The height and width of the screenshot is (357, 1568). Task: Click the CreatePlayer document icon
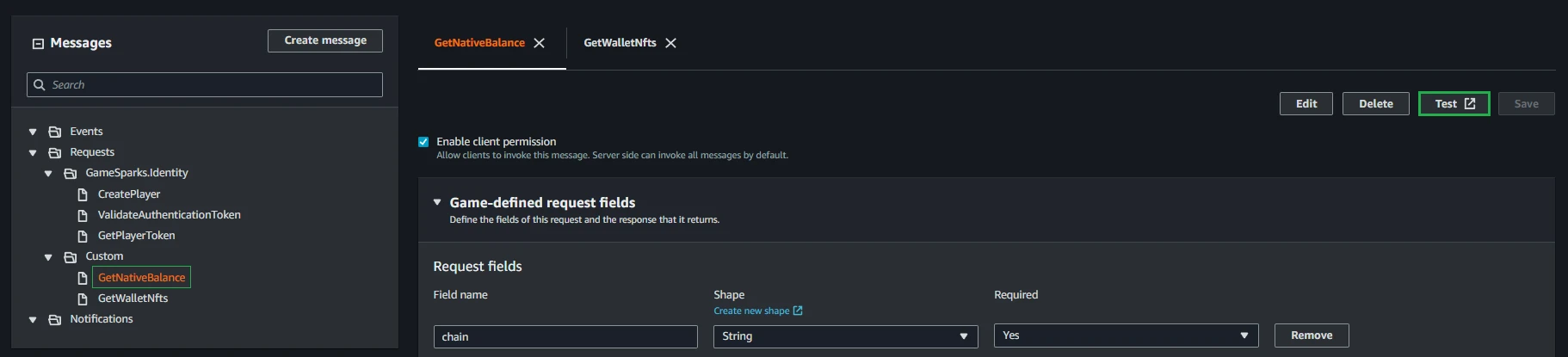[83, 194]
